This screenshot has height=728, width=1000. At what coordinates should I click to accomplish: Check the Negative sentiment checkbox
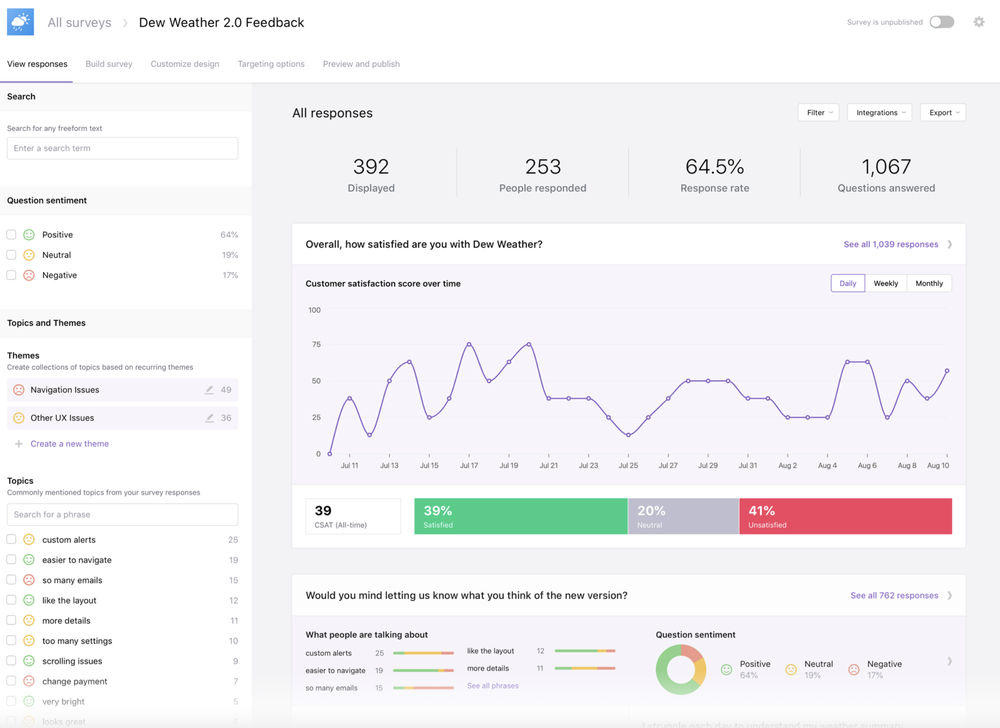tap(11, 275)
